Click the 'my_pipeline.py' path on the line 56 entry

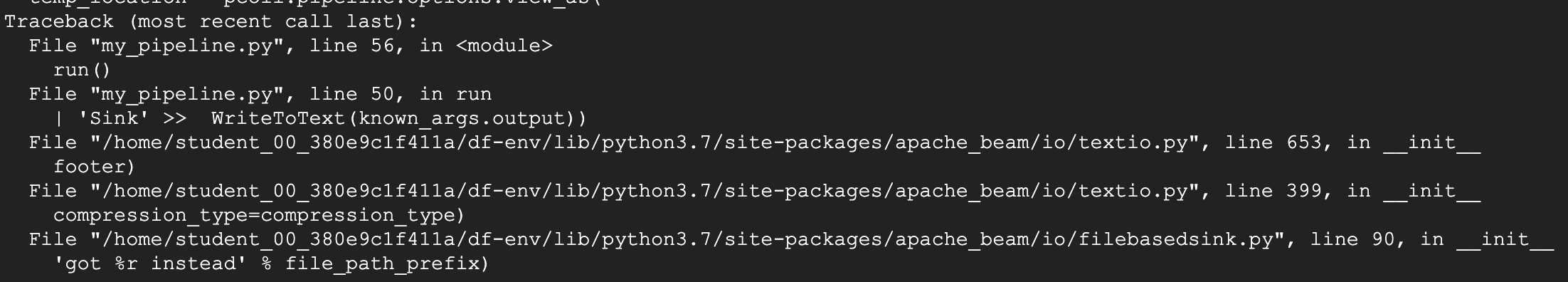coord(187,46)
